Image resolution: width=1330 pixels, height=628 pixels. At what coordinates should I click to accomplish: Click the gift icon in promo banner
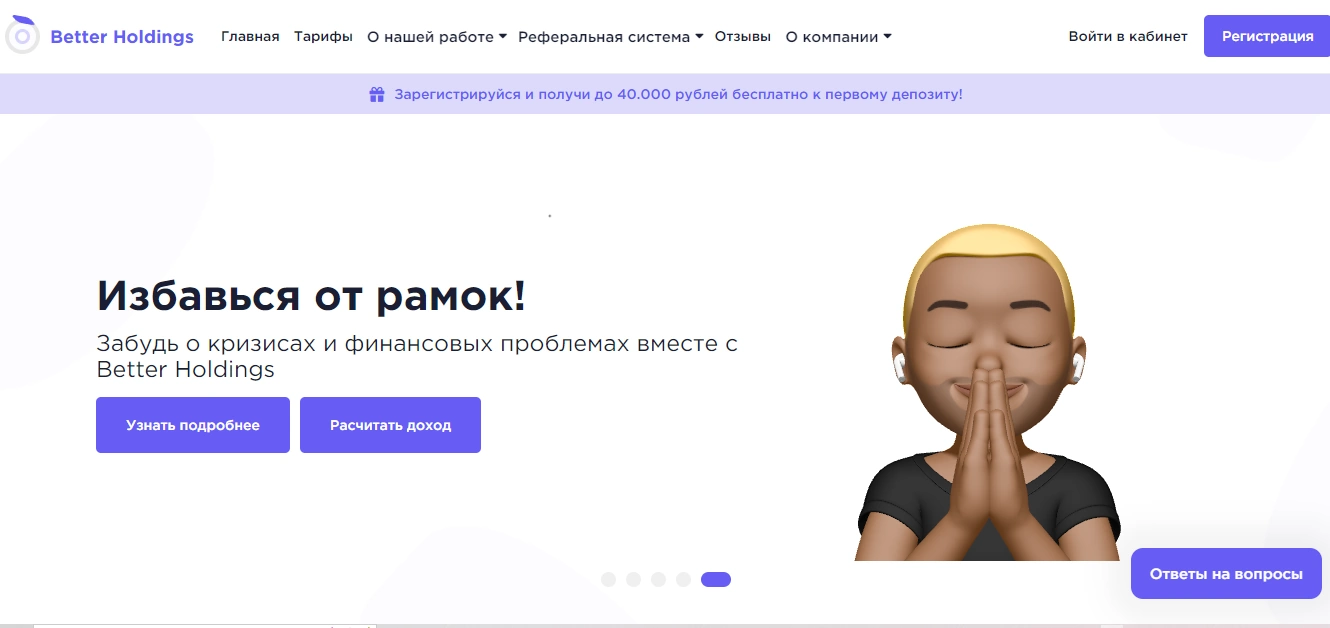click(x=377, y=95)
